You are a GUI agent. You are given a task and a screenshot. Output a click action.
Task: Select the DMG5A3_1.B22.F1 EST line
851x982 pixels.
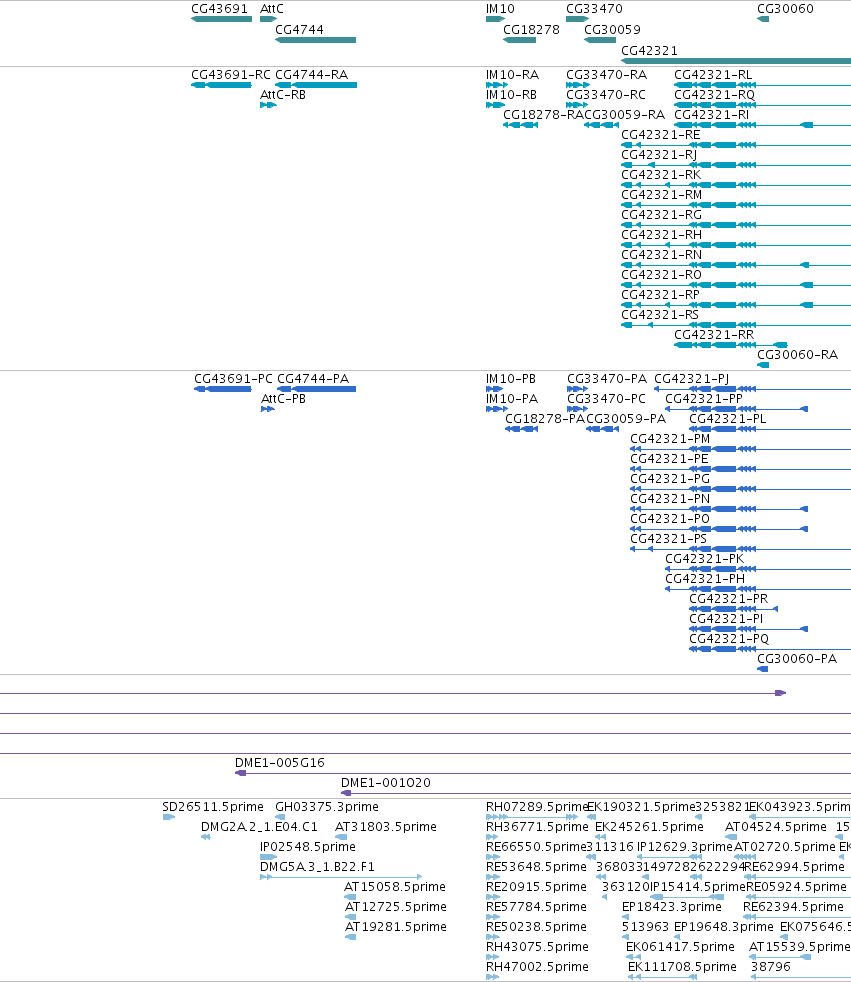pyautogui.click(x=341, y=877)
